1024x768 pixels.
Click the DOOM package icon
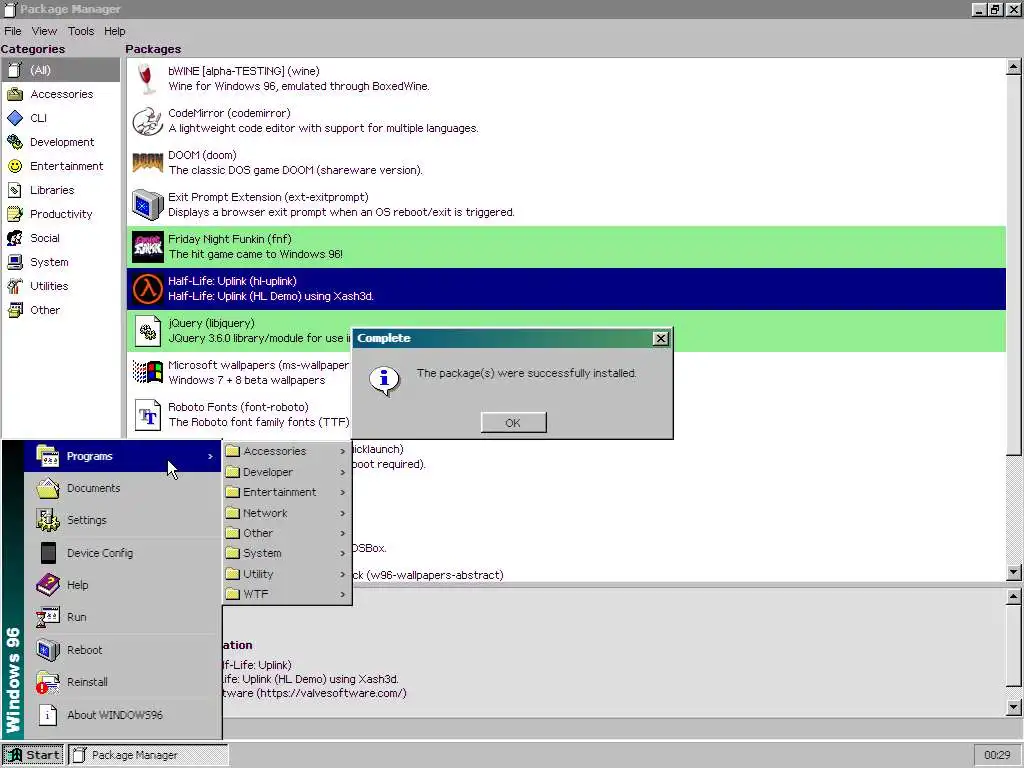(148, 163)
